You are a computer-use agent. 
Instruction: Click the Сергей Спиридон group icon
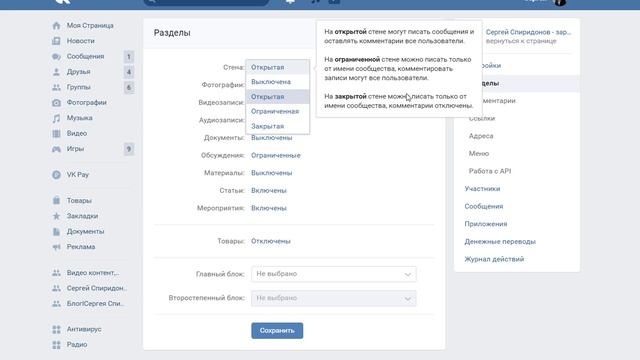[x=56, y=288]
